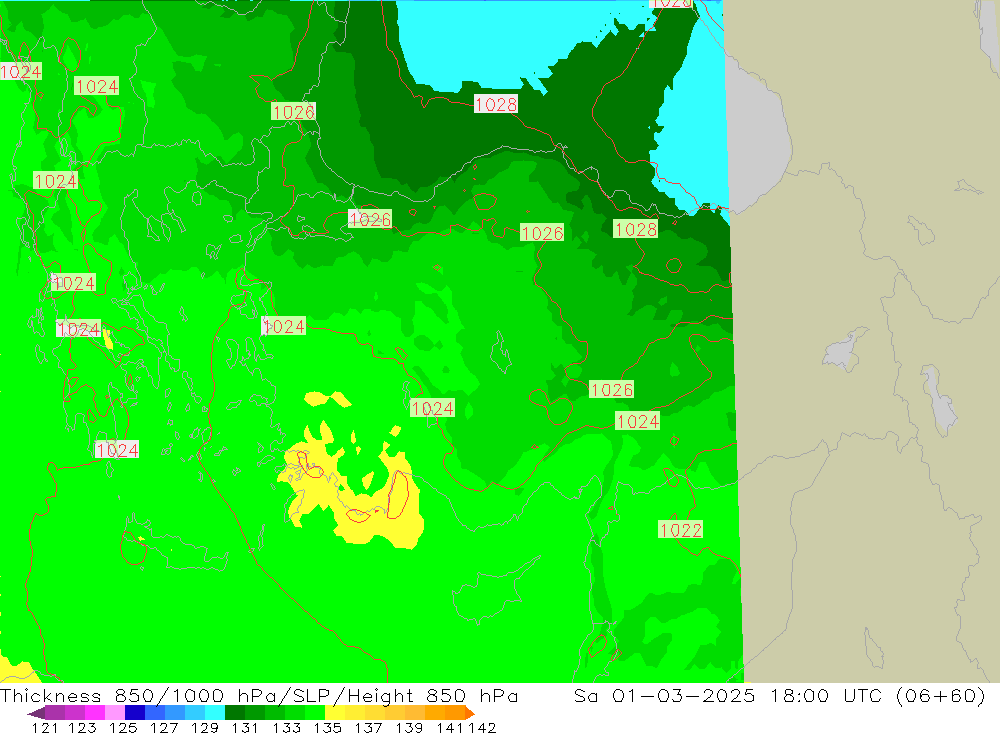Click the legend value 141
The image size is (1000, 733).
450,727
